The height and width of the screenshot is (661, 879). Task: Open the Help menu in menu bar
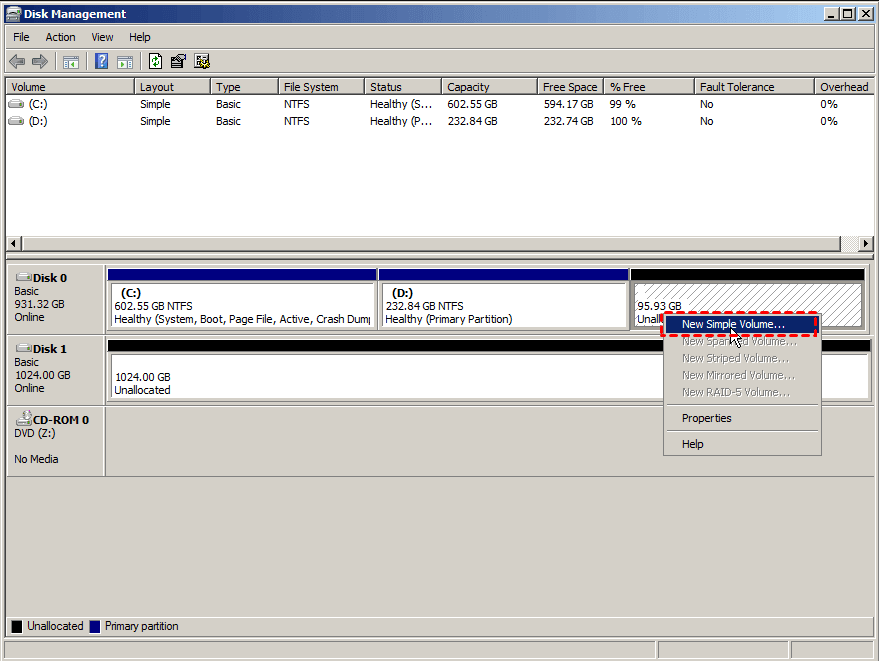click(140, 37)
